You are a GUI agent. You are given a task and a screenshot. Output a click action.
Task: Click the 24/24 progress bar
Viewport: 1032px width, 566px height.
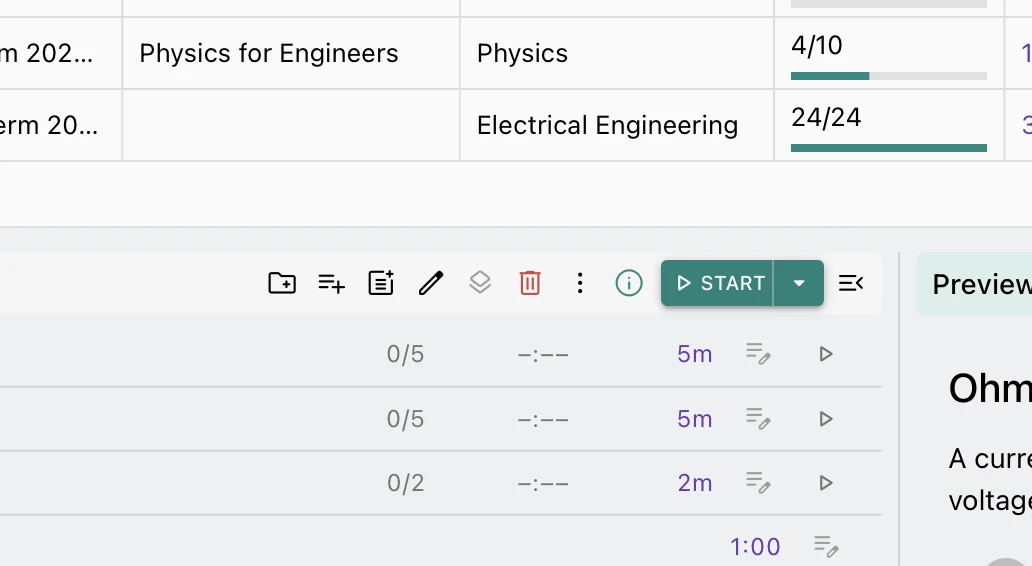pos(889,147)
